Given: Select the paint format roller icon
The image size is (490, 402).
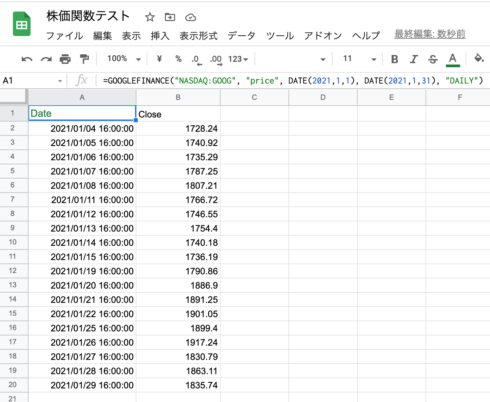Looking at the screenshot, I should 84,59.
